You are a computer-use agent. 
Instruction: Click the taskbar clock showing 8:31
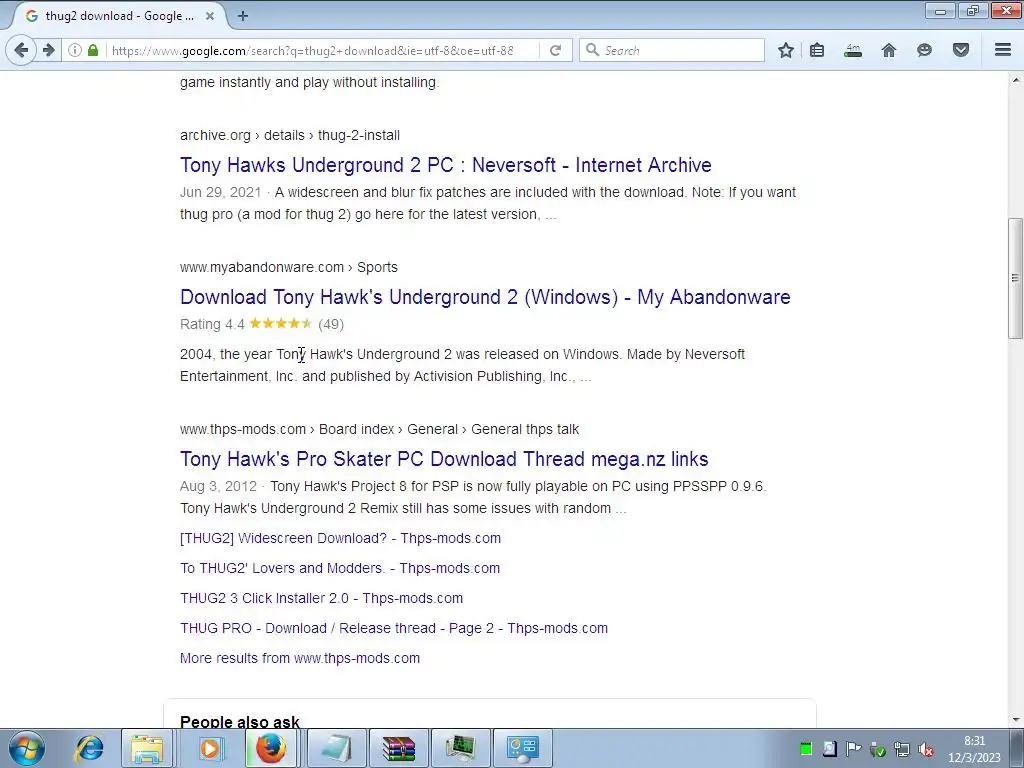point(974,749)
